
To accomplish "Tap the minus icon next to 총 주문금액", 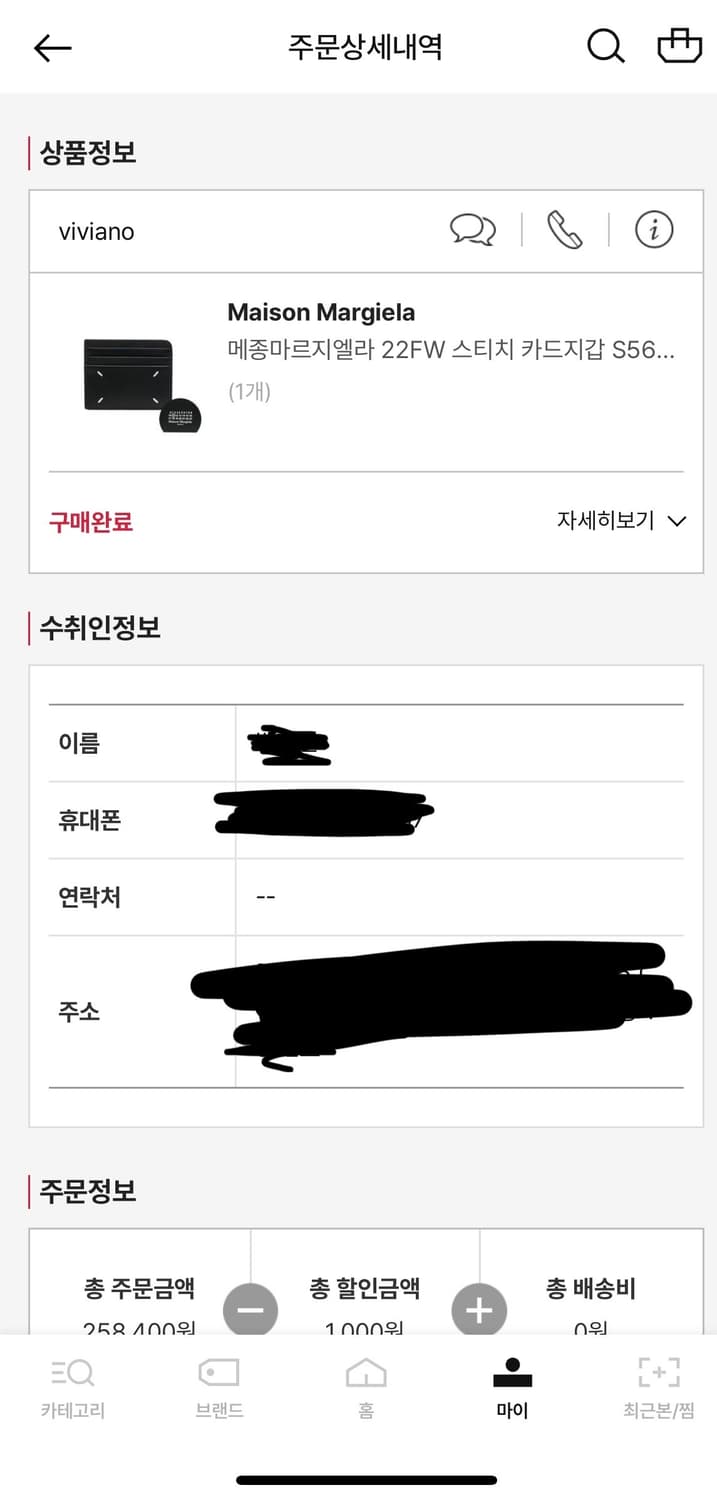I will point(251,1310).
